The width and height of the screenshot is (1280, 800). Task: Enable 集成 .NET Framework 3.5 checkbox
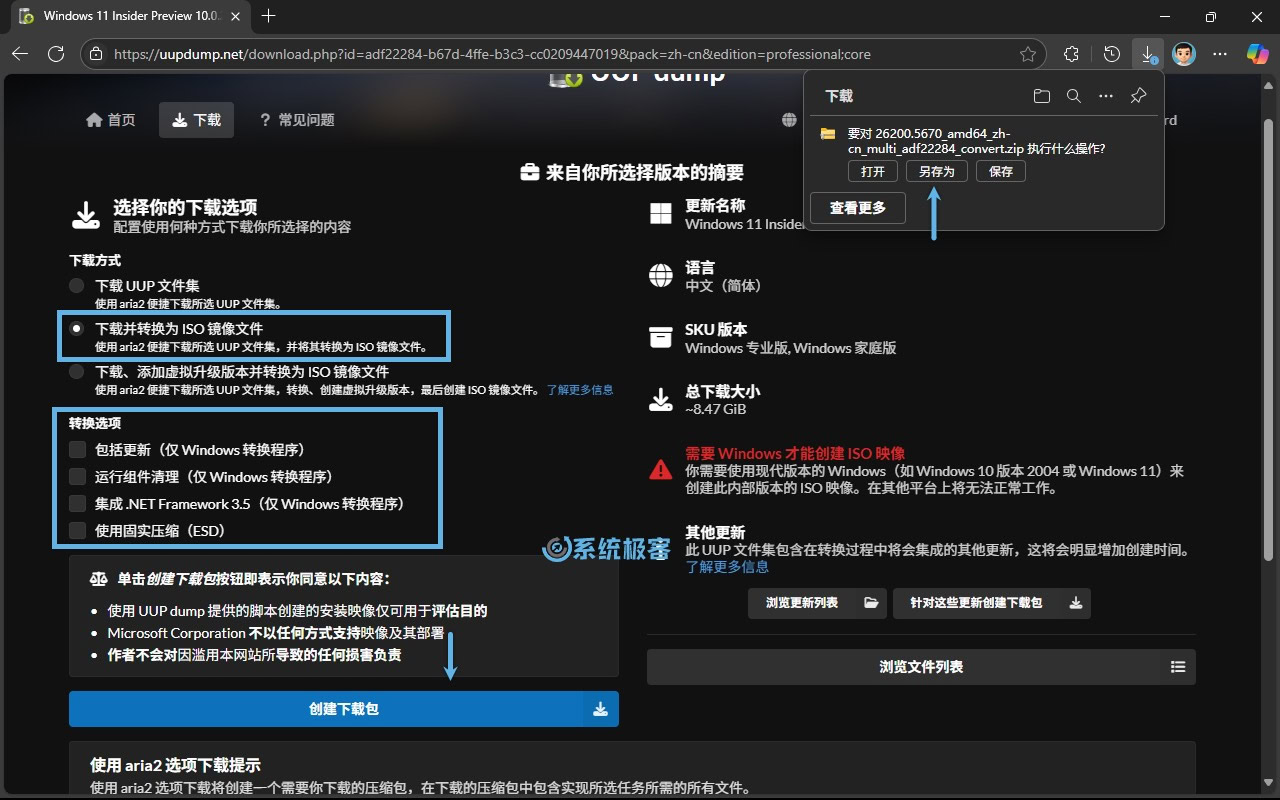click(x=77, y=504)
